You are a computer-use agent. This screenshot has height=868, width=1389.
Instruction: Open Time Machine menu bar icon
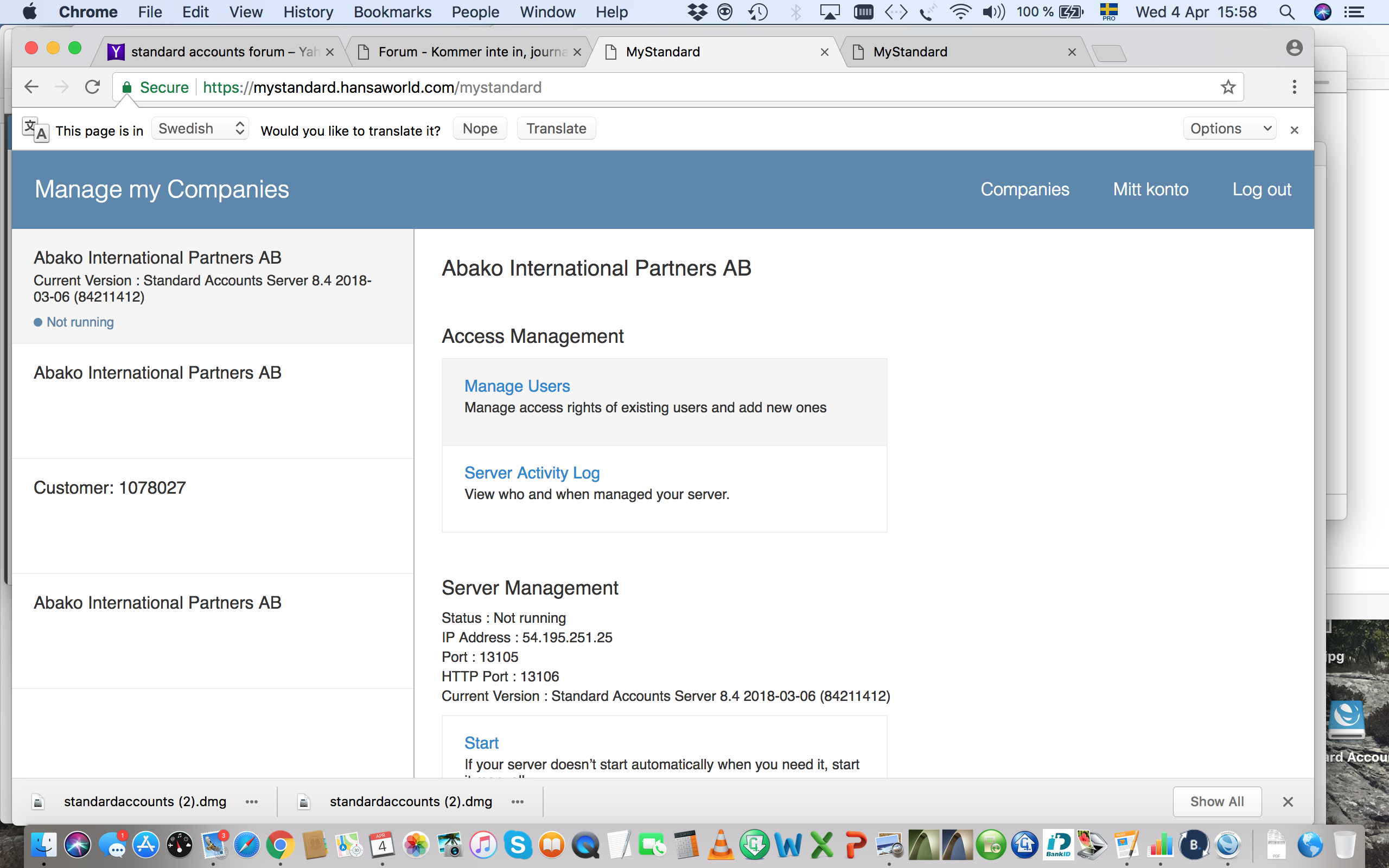click(x=758, y=12)
